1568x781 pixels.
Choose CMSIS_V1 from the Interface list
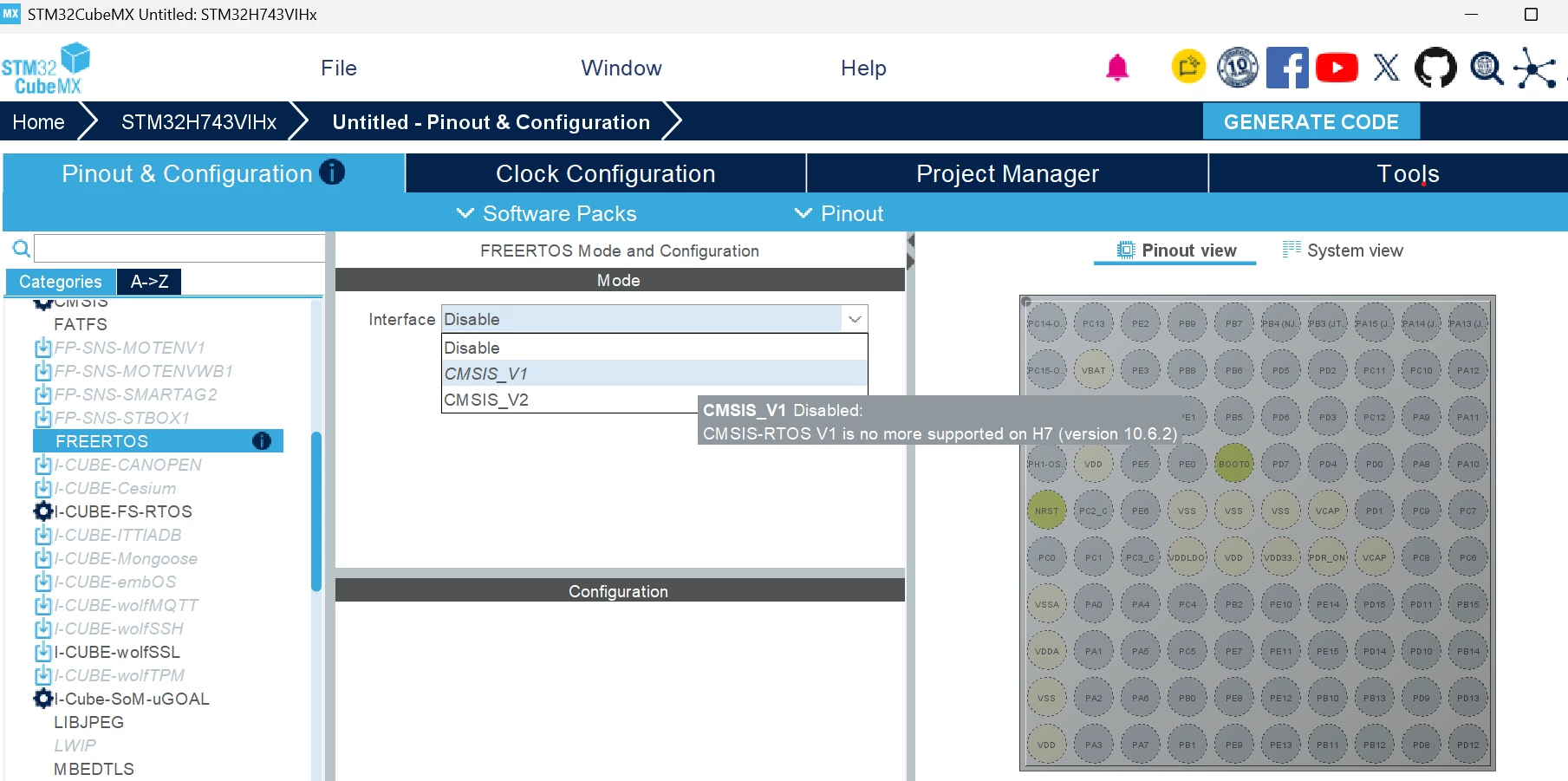point(654,374)
